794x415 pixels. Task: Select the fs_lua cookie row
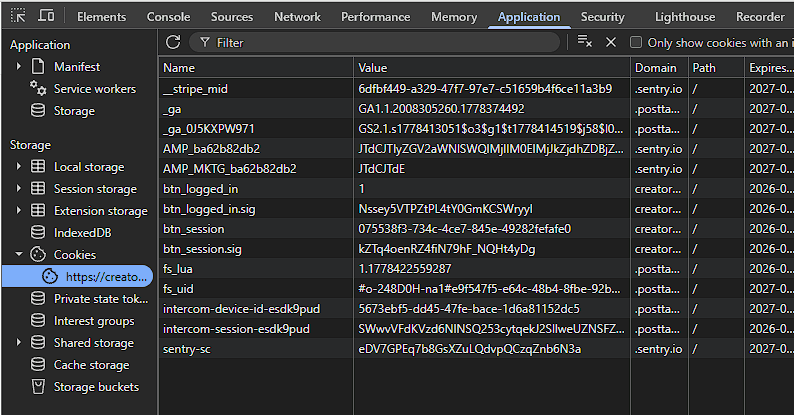[x=476, y=269]
